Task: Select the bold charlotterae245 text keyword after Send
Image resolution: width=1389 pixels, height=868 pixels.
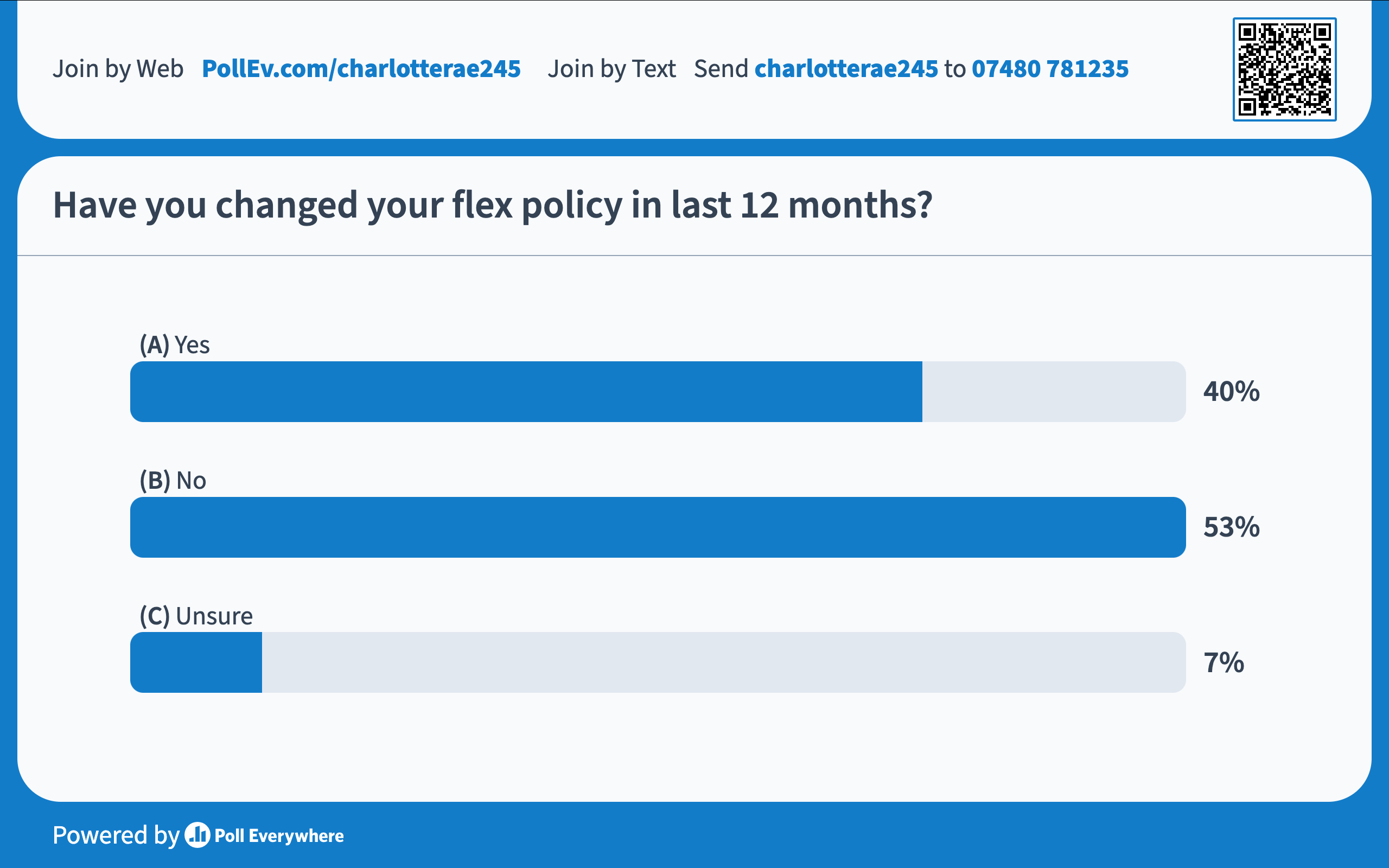Action: pyautogui.click(x=845, y=69)
